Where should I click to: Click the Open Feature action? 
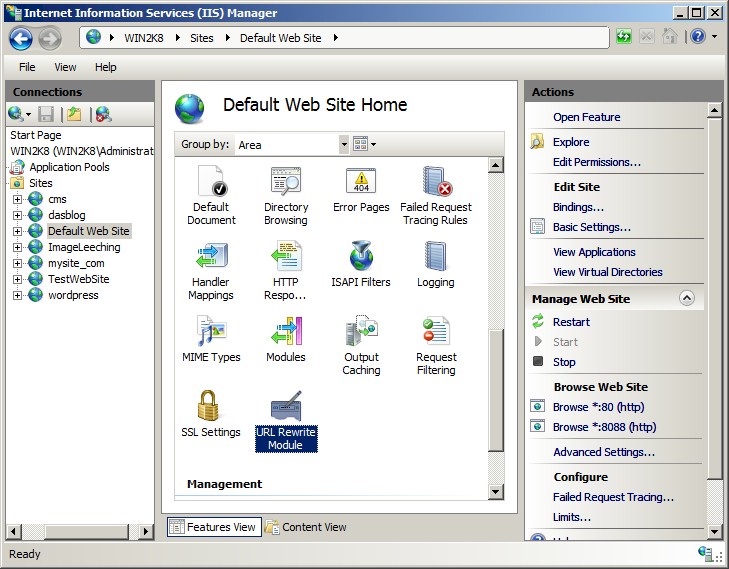pos(586,117)
